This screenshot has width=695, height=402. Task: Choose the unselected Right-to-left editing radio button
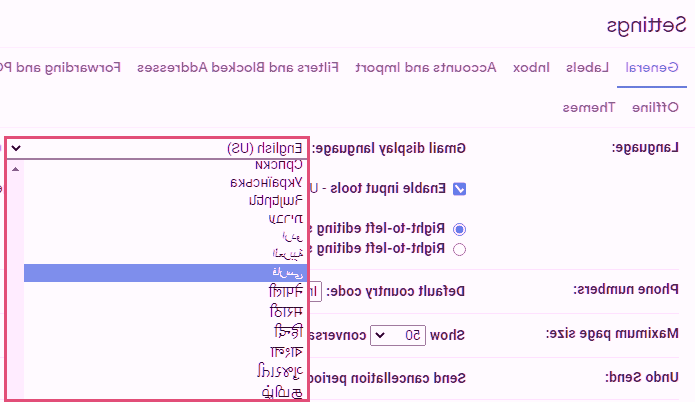point(460,247)
